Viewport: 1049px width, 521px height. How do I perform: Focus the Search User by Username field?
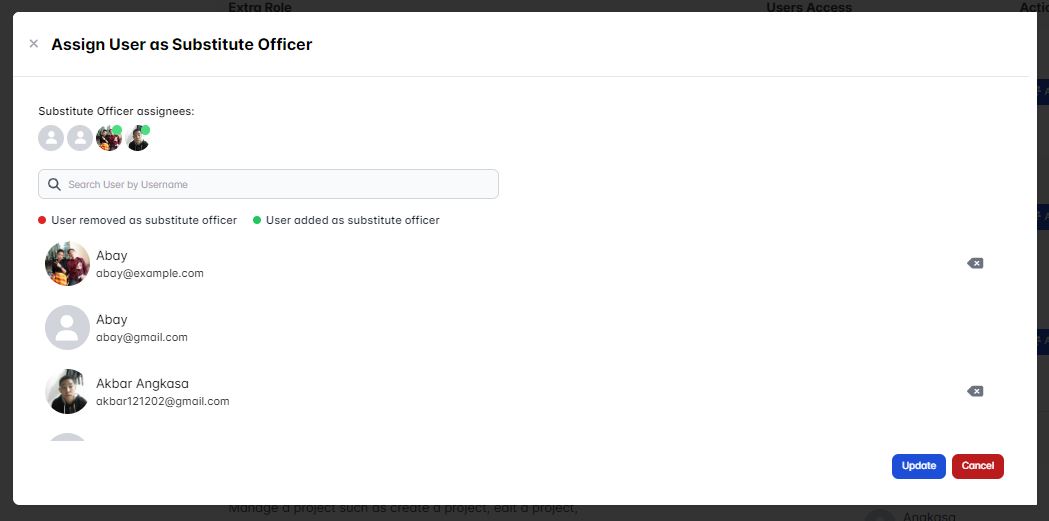[x=268, y=184]
